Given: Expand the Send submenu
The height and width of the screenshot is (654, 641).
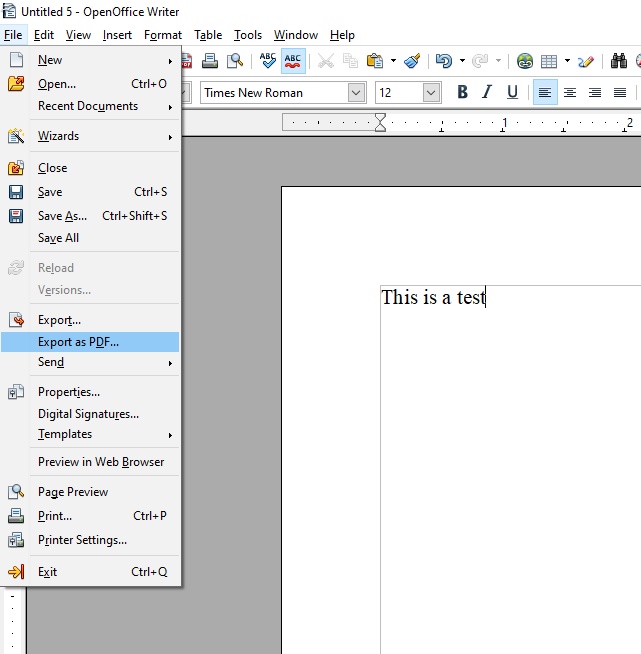Looking at the screenshot, I should tap(90, 362).
